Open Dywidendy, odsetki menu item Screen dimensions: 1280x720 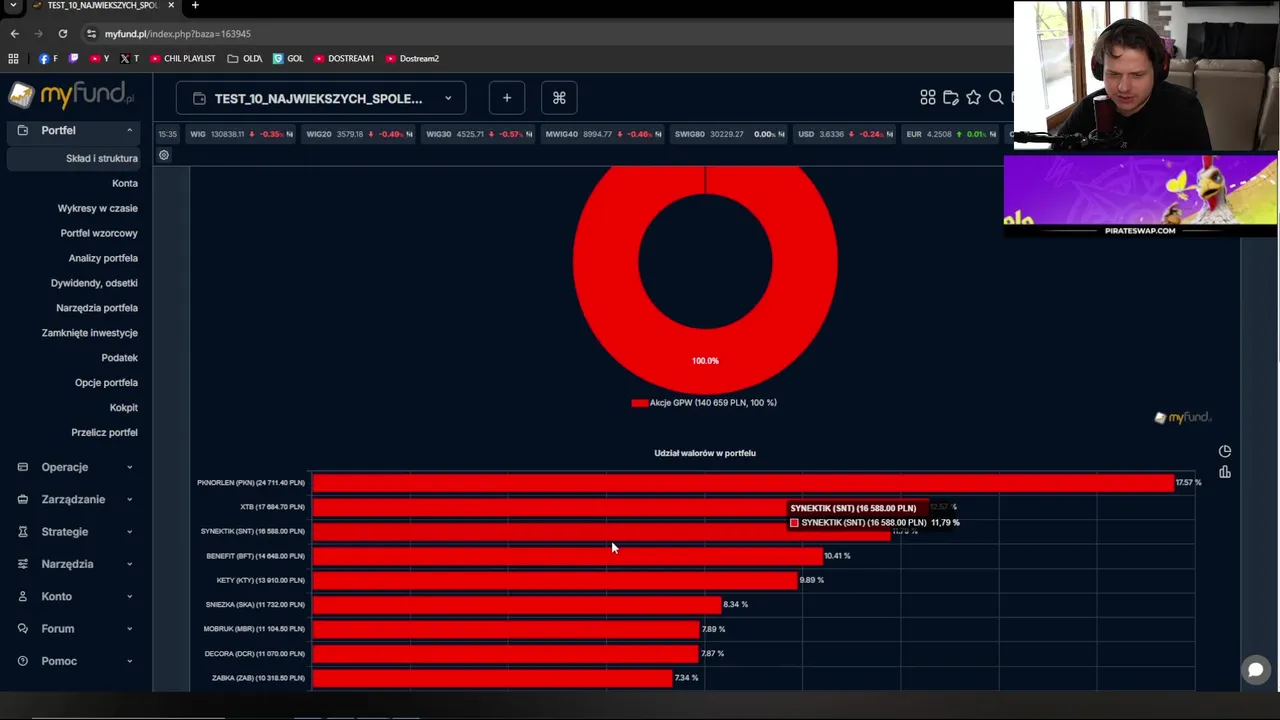[94, 283]
